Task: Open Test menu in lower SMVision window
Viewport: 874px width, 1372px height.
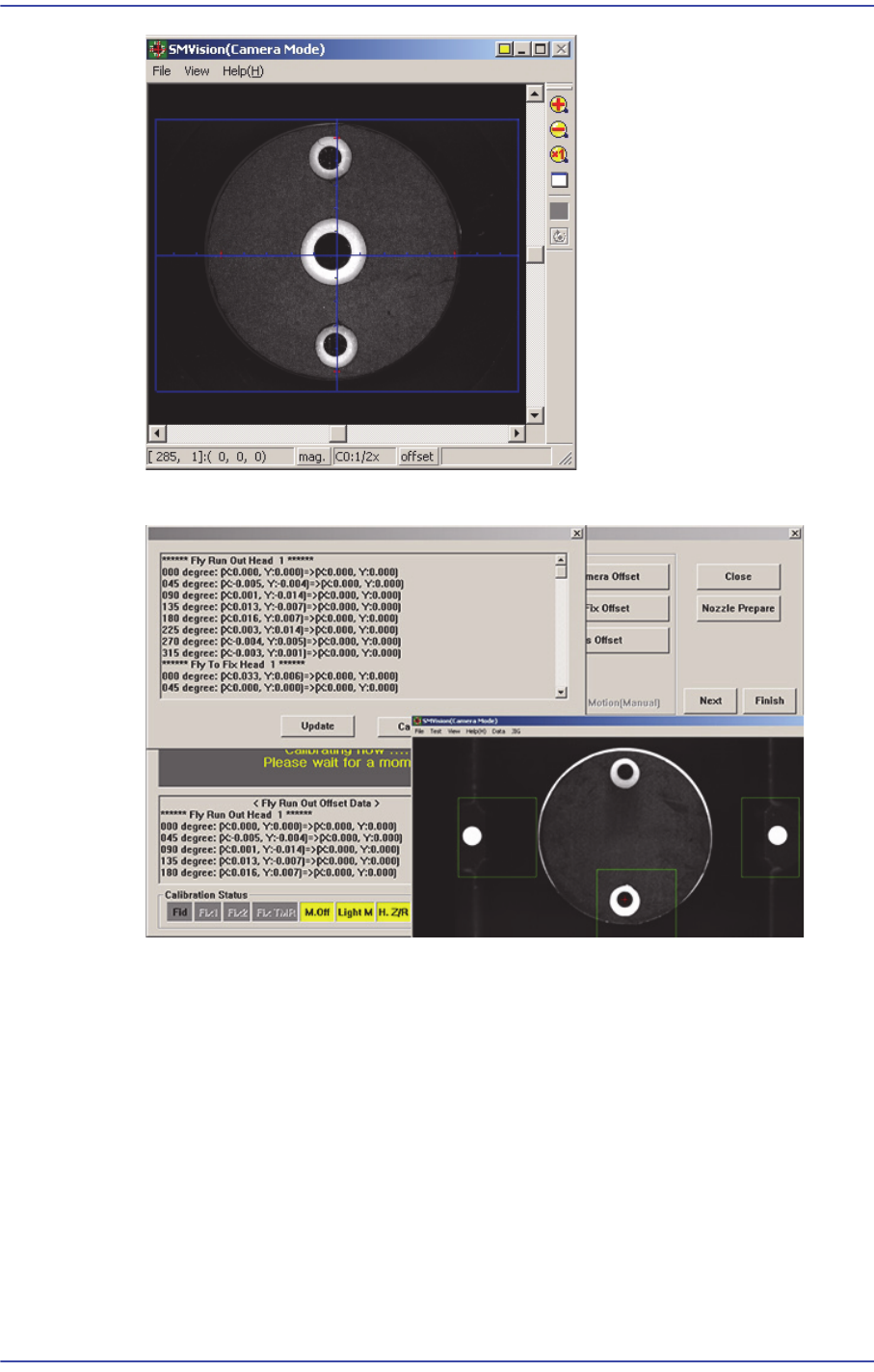Action: point(437,731)
